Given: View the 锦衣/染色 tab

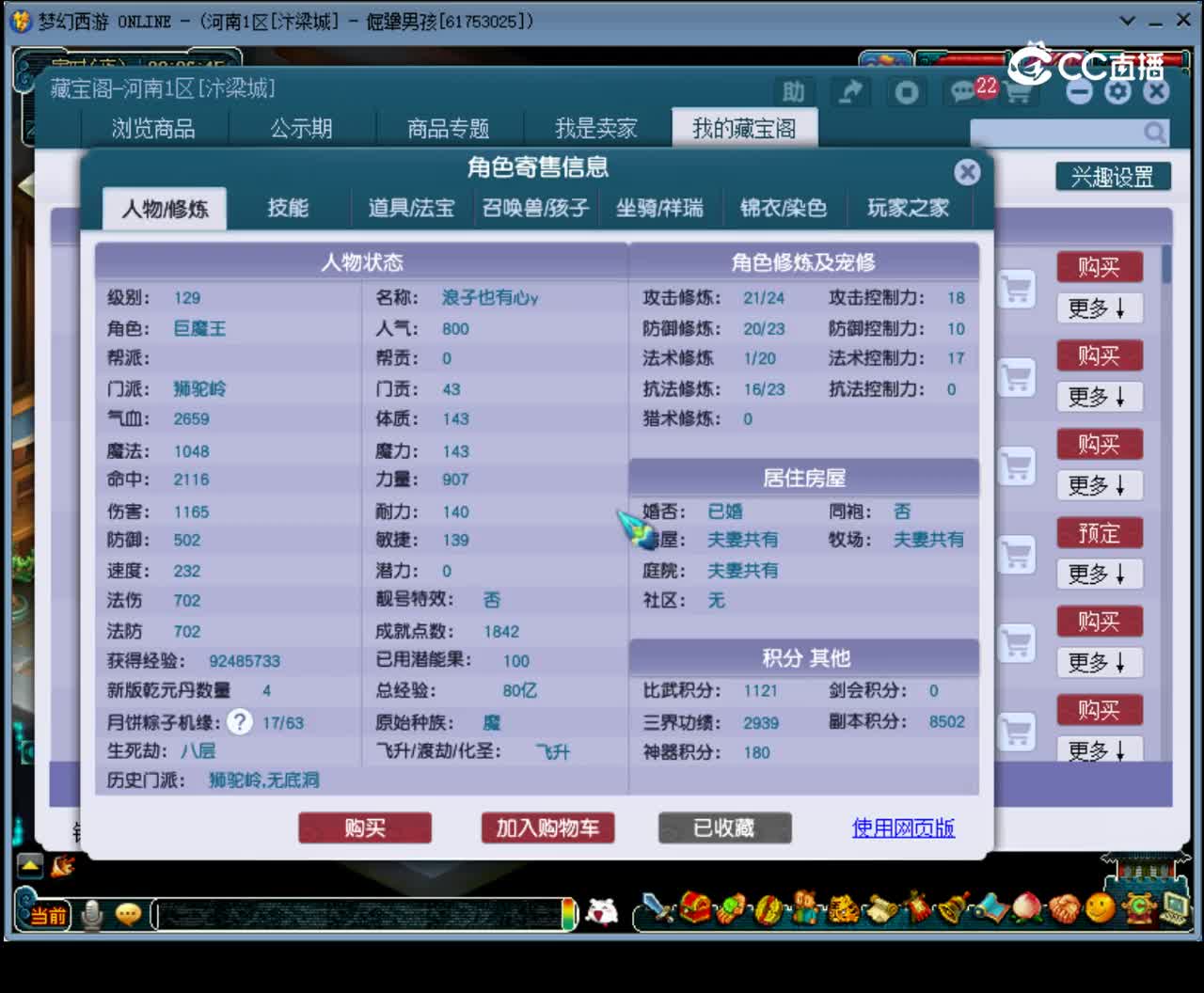Looking at the screenshot, I should (x=784, y=208).
